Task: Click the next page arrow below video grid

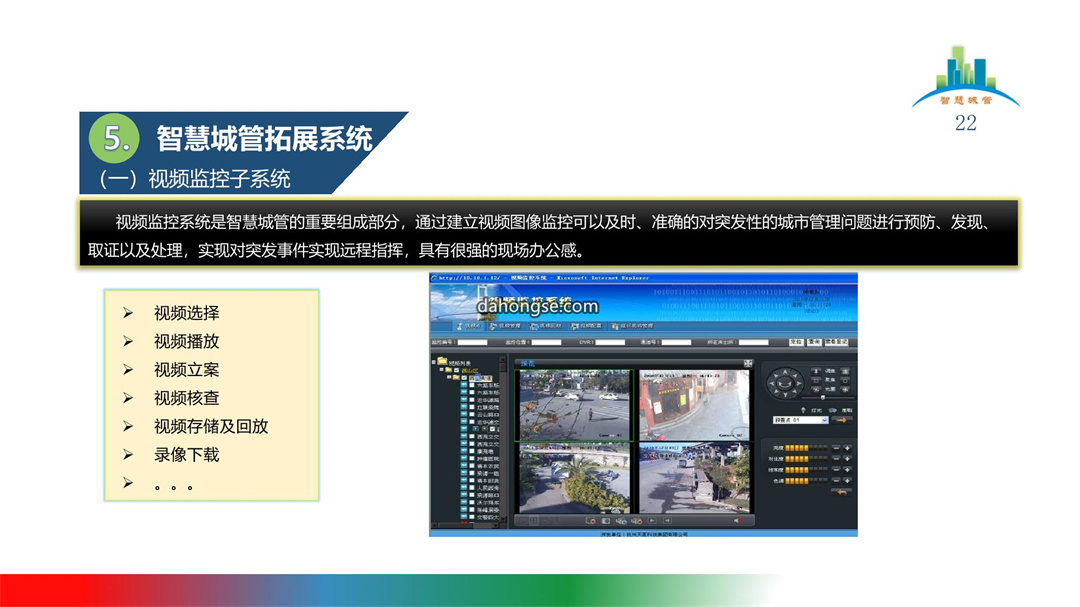Action: (667, 521)
